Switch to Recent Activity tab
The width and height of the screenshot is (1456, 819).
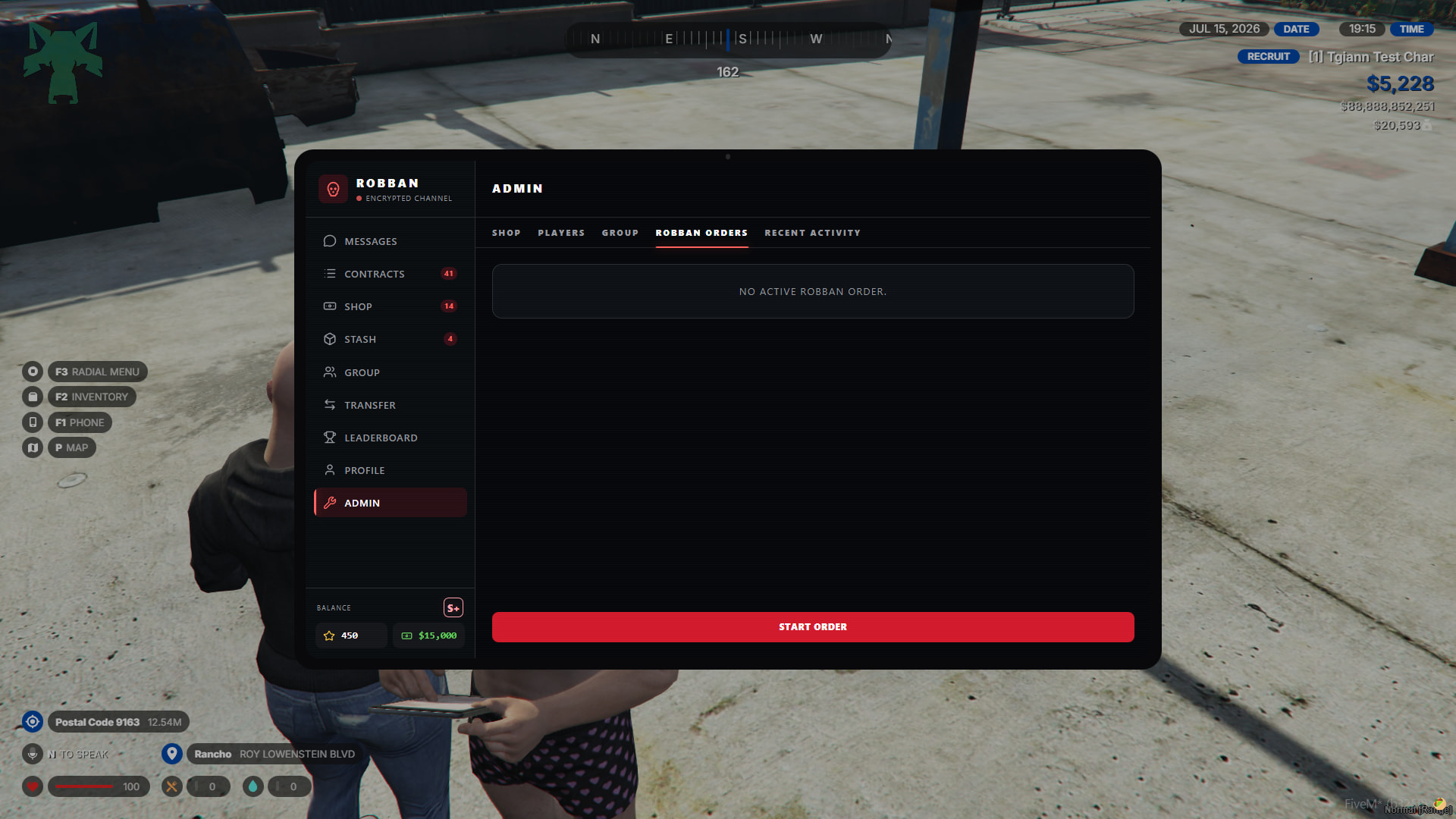(x=812, y=233)
